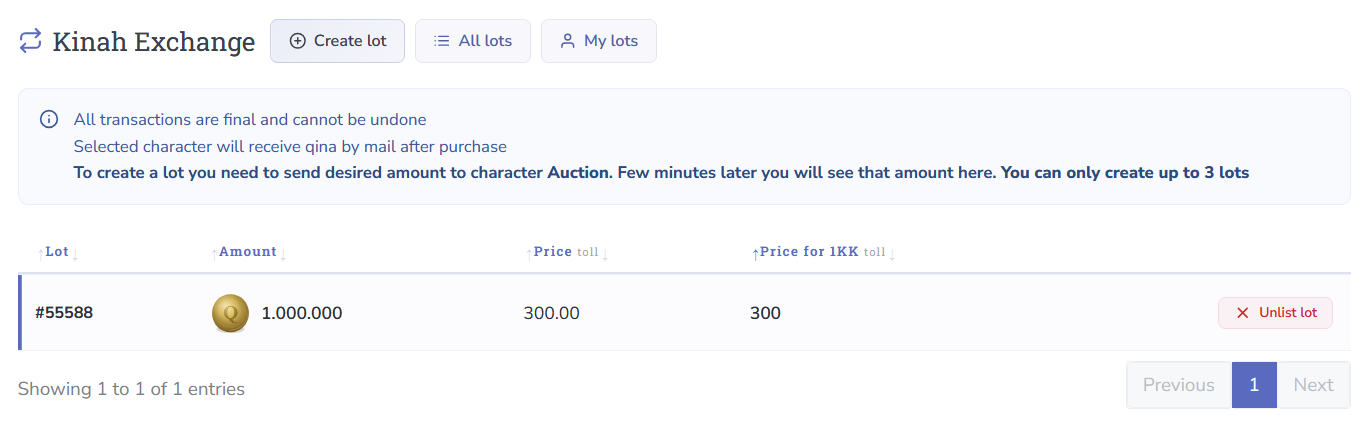
Task: Go to the Previous page
Action: 1178,385
